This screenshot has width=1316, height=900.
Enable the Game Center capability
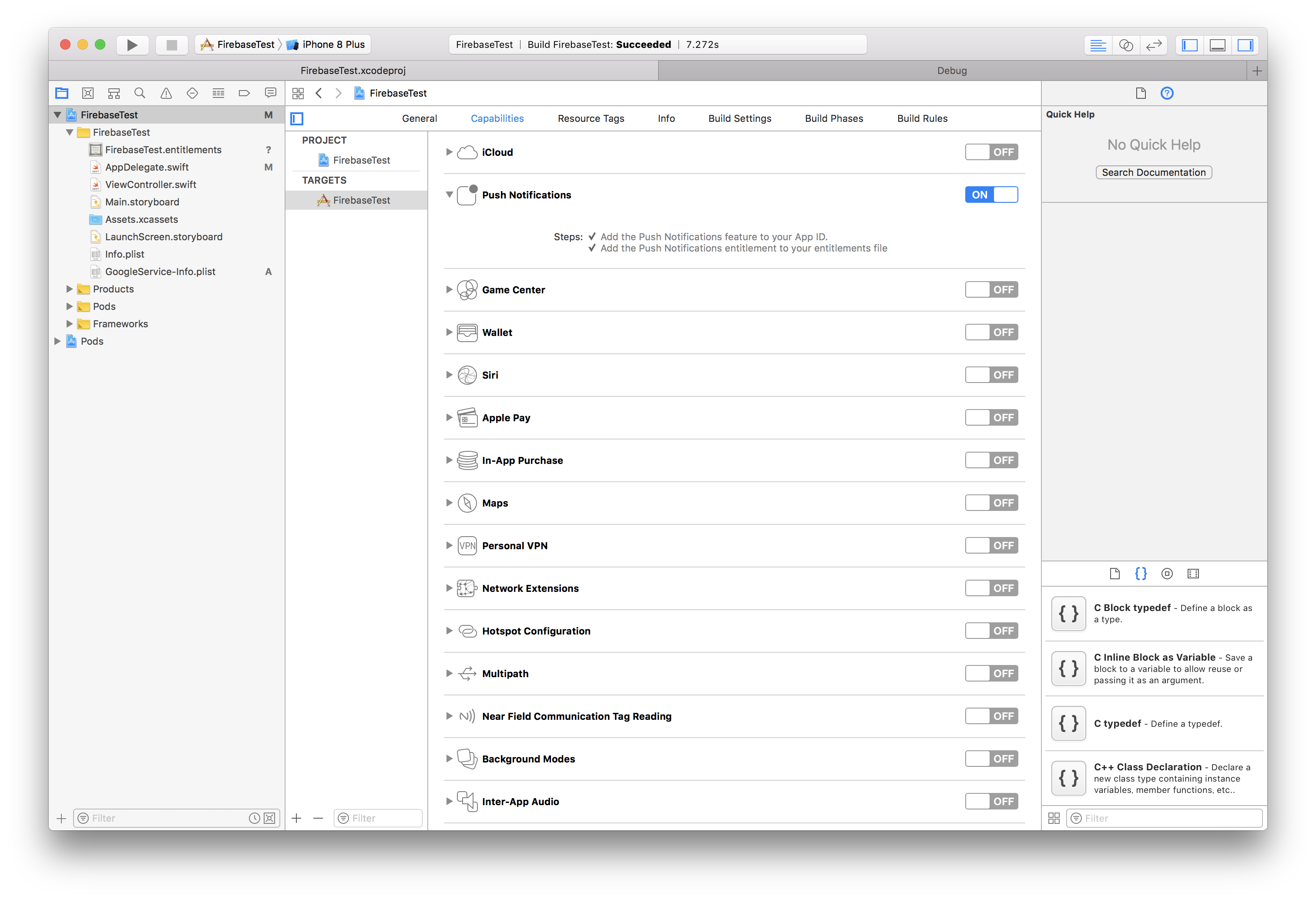click(x=991, y=289)
